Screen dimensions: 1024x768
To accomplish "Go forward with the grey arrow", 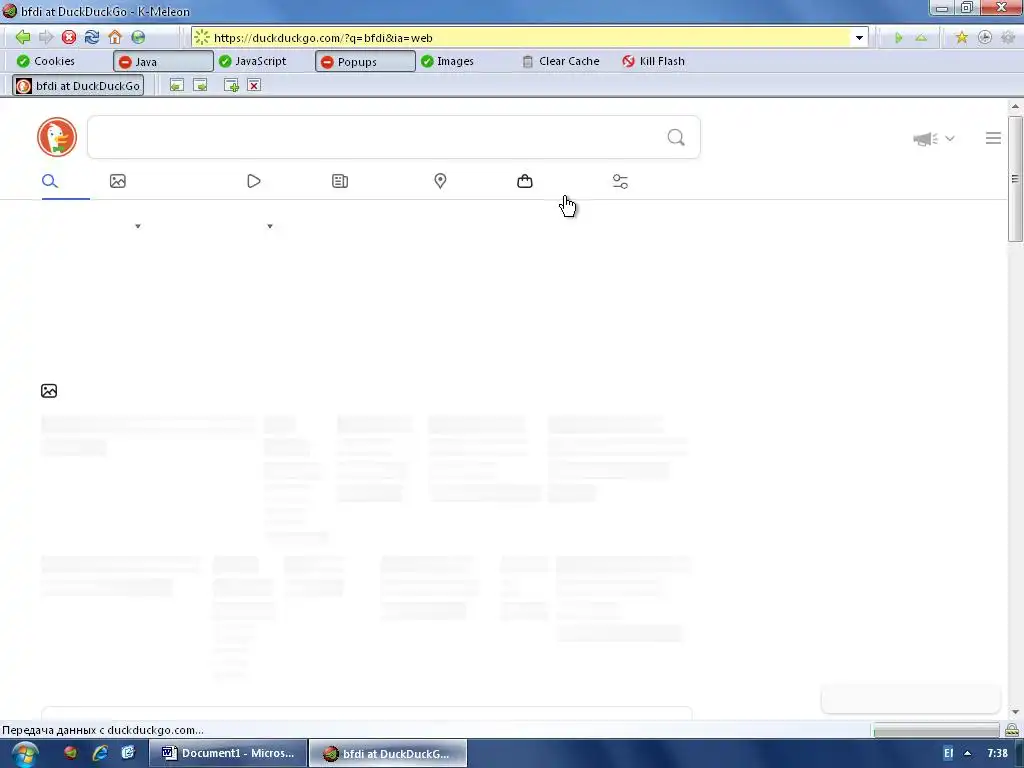I will point(46,37).
